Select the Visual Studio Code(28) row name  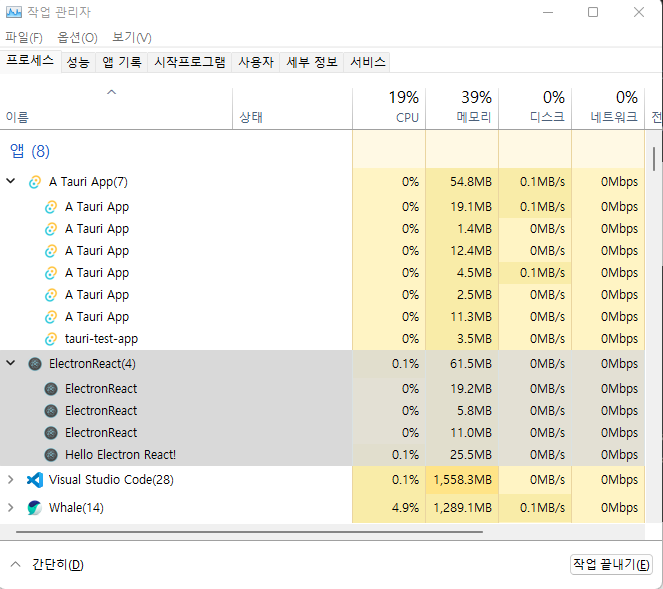(111, 479)
